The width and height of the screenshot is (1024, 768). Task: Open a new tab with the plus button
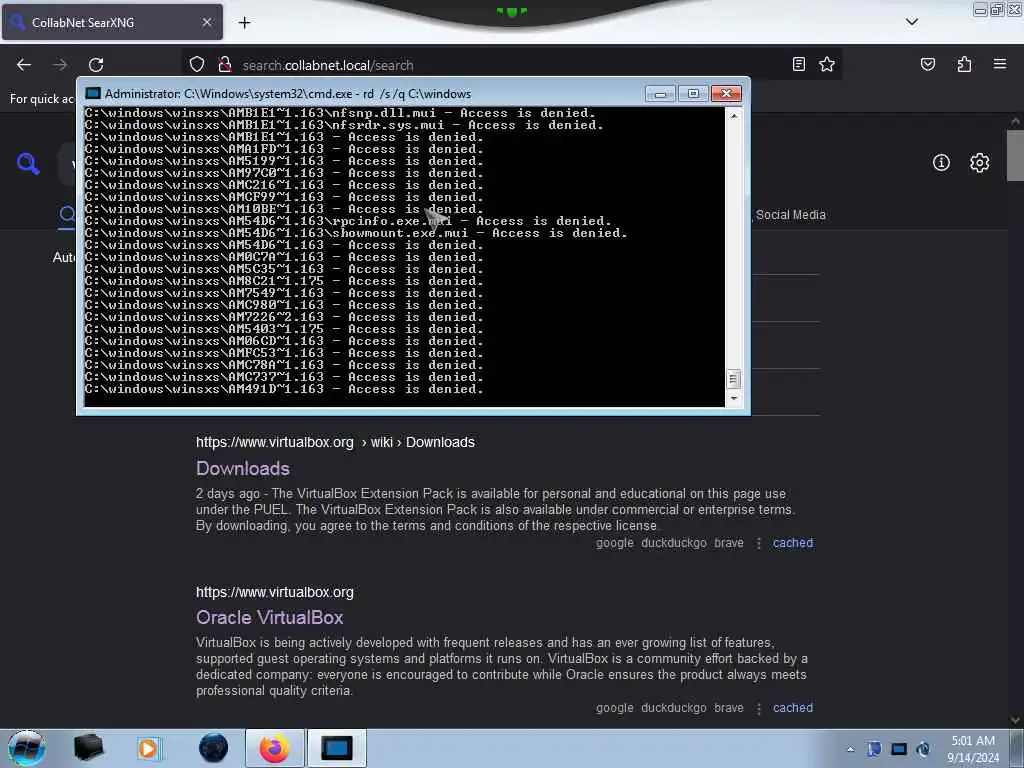244,23
